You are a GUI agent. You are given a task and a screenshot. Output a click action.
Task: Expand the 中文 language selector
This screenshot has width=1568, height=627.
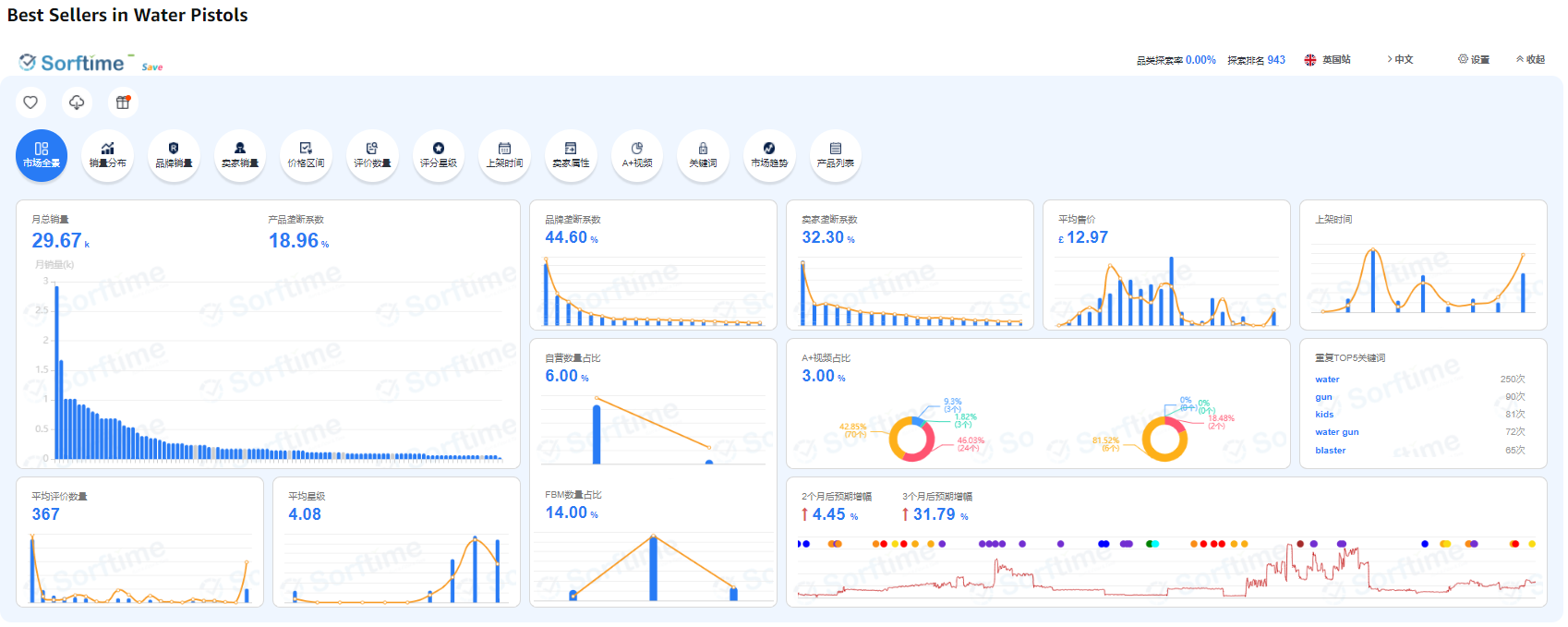1400,59
